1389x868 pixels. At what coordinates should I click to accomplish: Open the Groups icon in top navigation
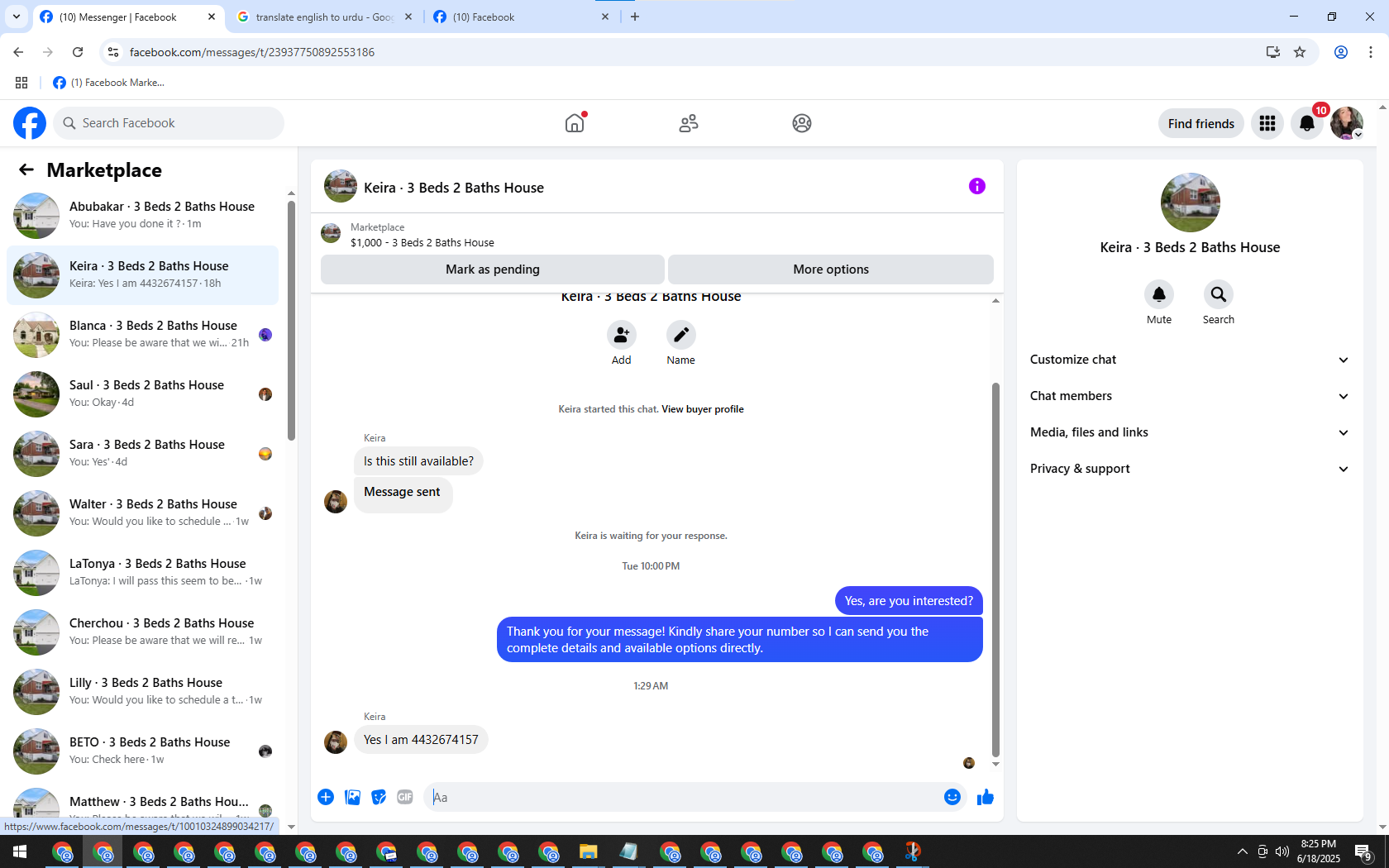click(x=802, y=123)
